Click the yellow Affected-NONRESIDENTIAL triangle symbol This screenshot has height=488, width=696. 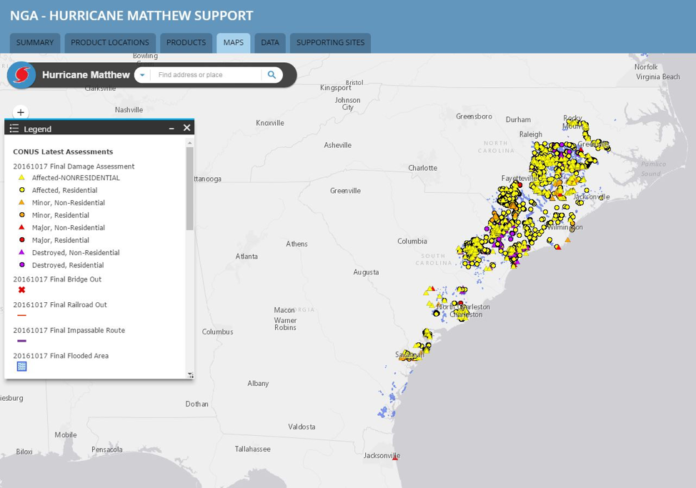pos(22,178)
